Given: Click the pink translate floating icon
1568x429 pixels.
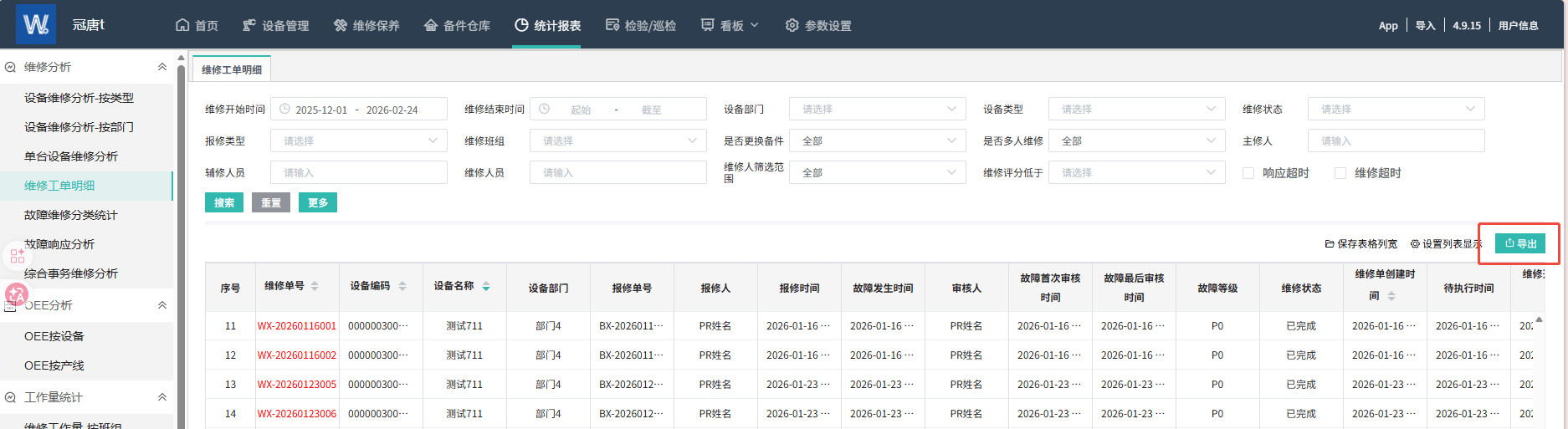Looking at the screenshot, I should coord(17,294).
